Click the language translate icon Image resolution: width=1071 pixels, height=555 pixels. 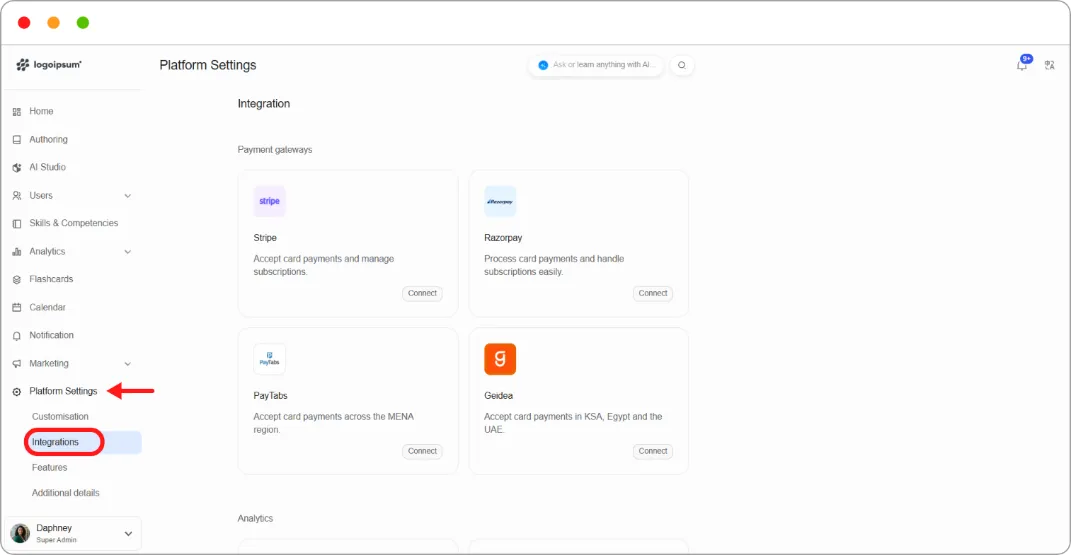[1050, 65]
